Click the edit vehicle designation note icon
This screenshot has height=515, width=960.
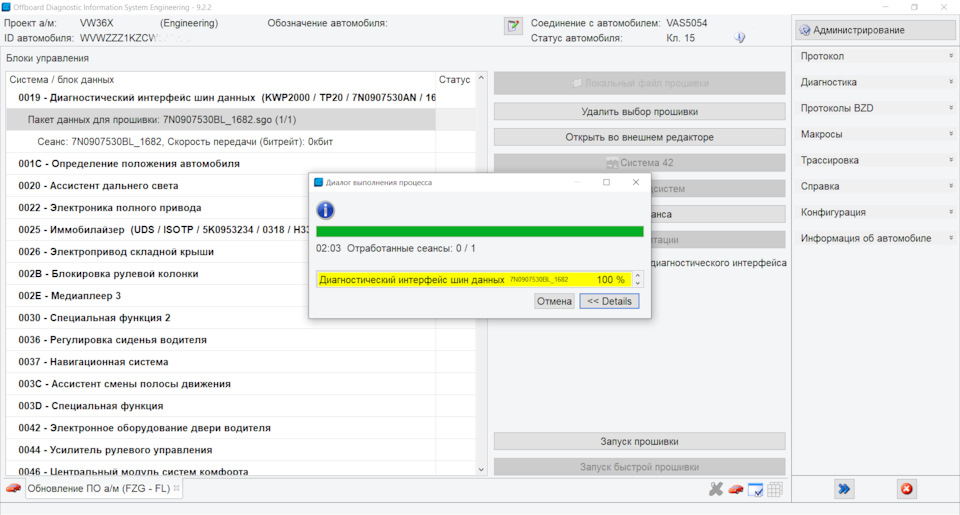click(x=513, y=26)
